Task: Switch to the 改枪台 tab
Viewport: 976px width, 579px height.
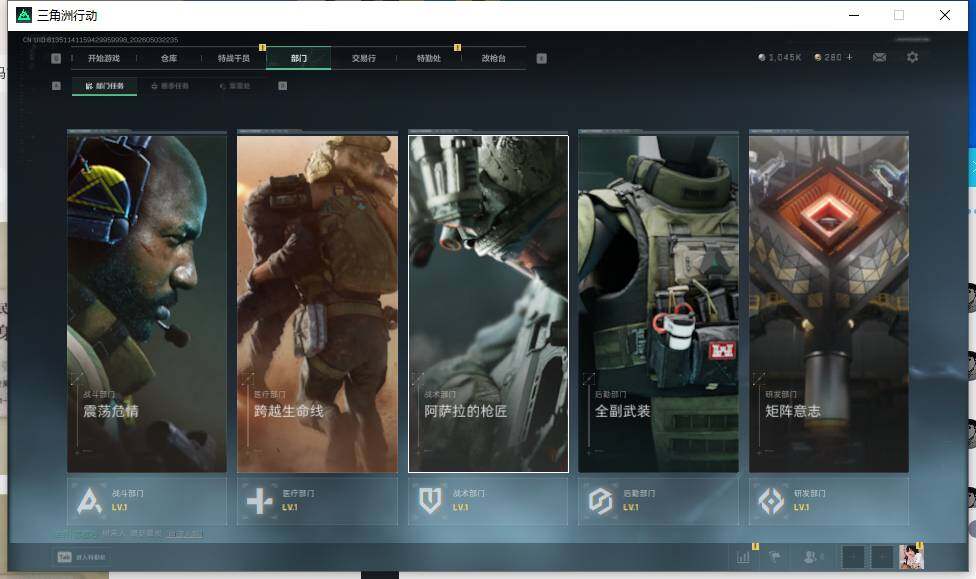Action: (494, 58)
